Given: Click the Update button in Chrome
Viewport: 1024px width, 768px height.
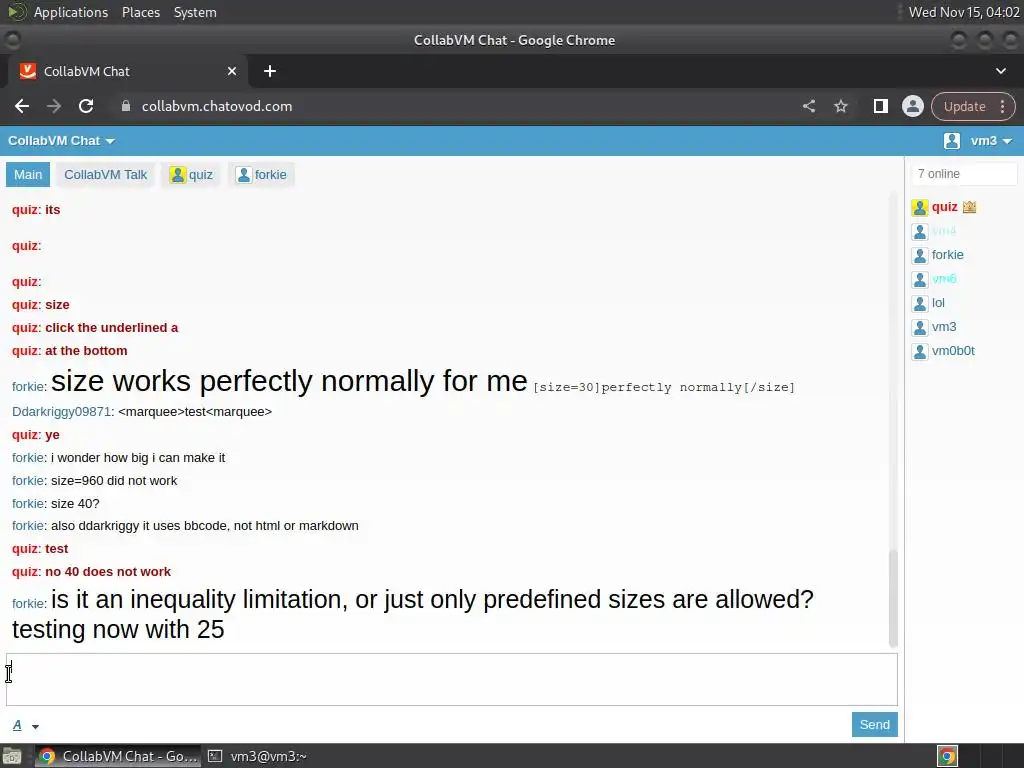Looking at the screenshot, I should click(964, 106).
